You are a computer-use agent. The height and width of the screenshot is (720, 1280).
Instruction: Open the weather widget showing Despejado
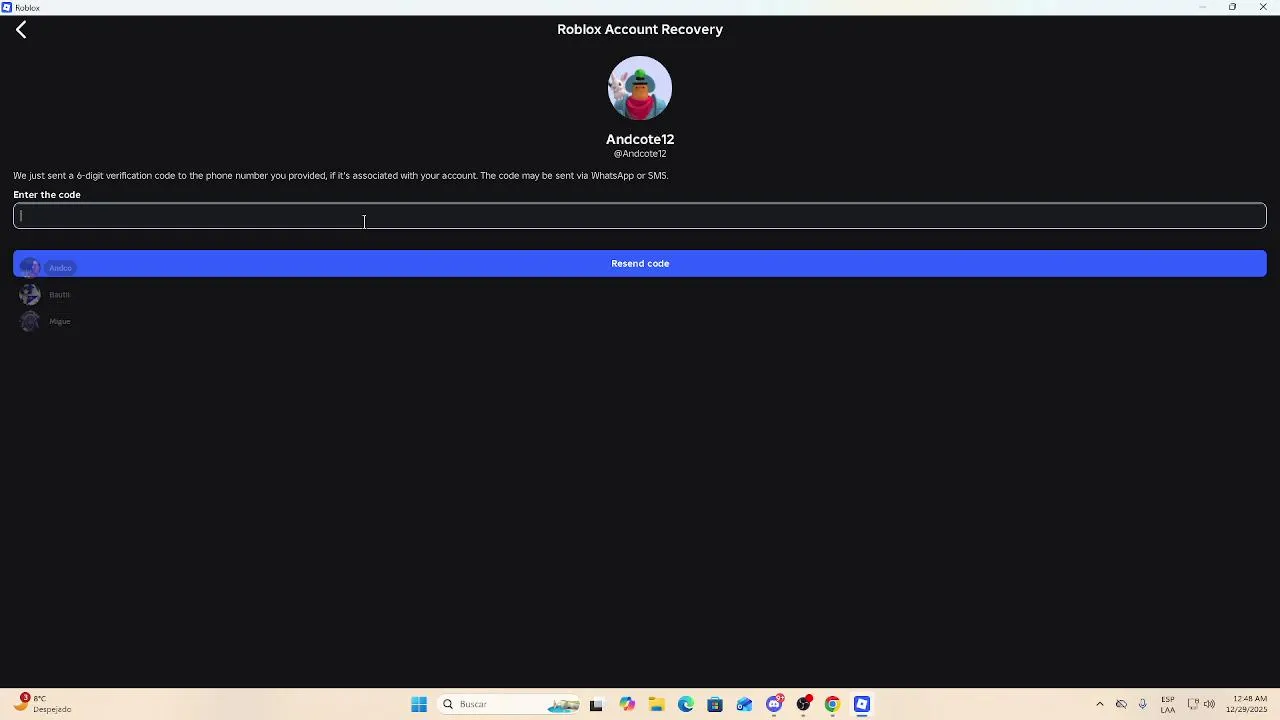[42, 704]
